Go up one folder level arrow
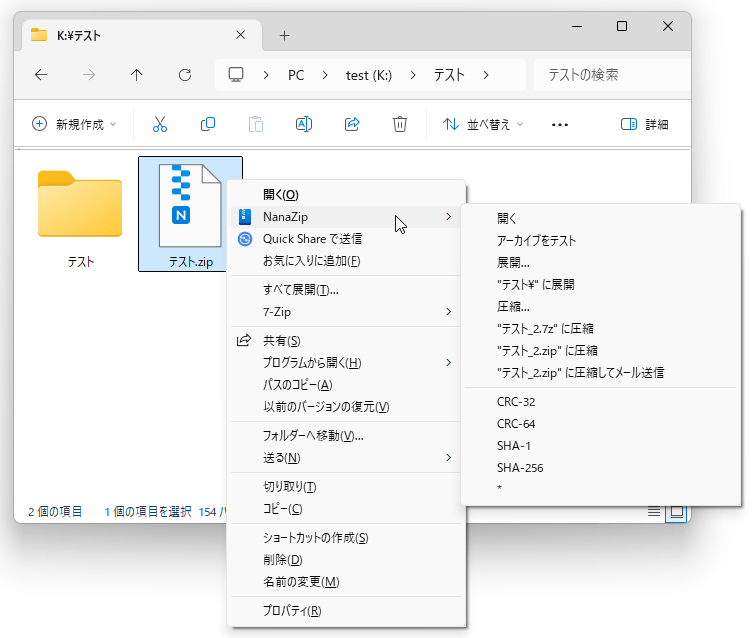The height and width of the screenshot is (638, 752). click(x=137, y=75)
